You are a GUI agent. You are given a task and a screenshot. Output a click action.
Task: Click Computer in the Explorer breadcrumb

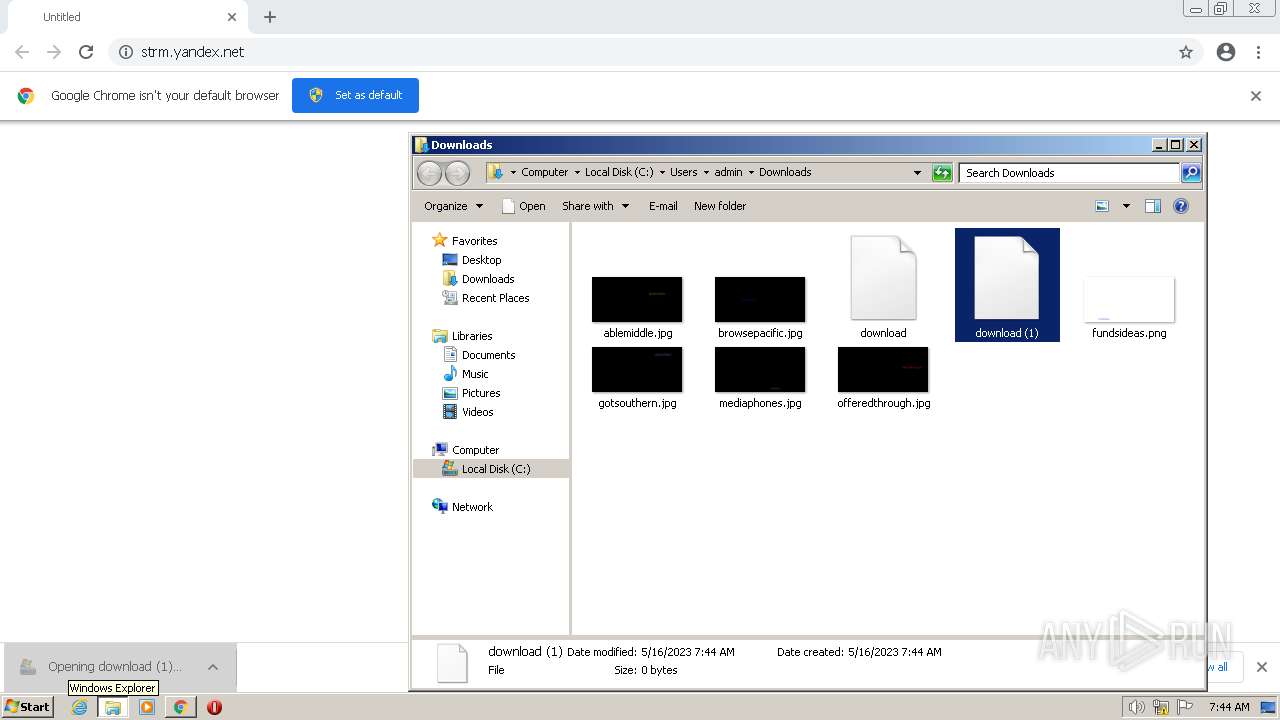point(544,172)
